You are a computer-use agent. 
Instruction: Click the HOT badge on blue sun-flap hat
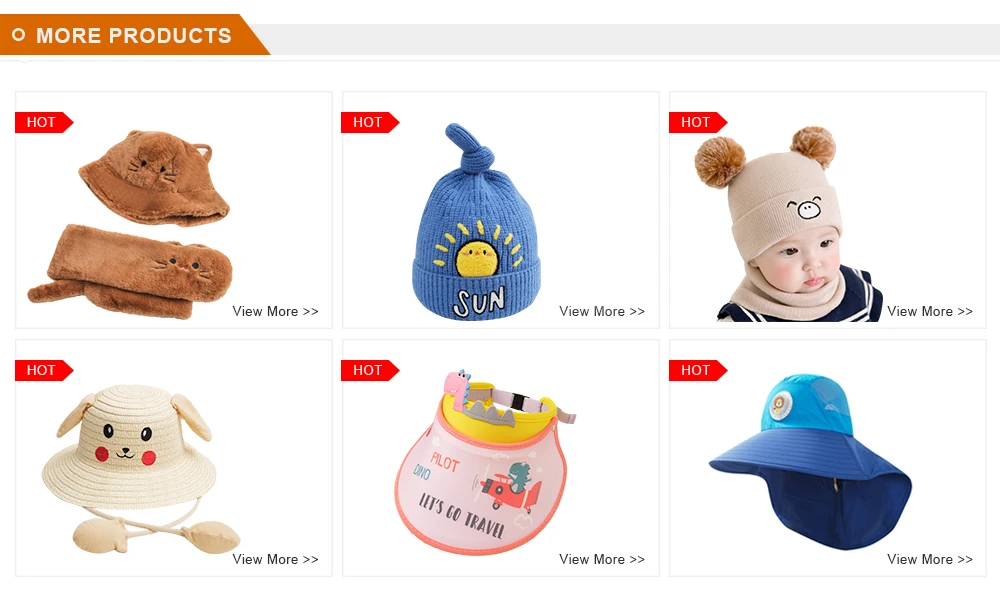coord(698,371)
